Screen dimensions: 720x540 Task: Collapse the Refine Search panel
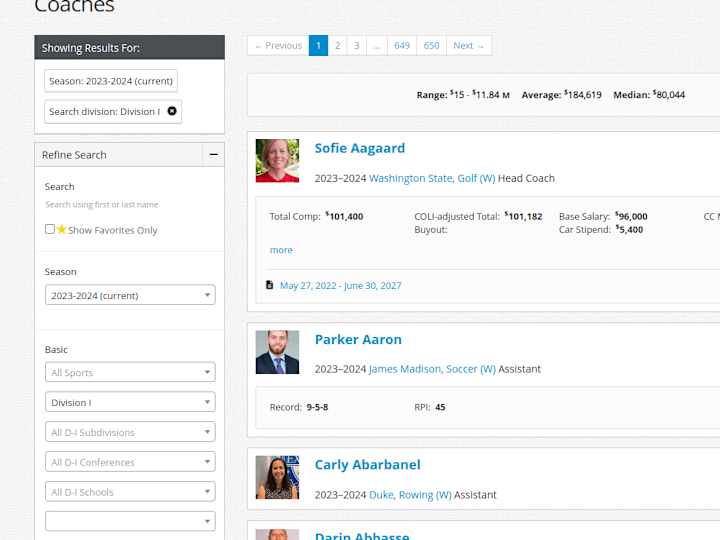coord(214,155)
